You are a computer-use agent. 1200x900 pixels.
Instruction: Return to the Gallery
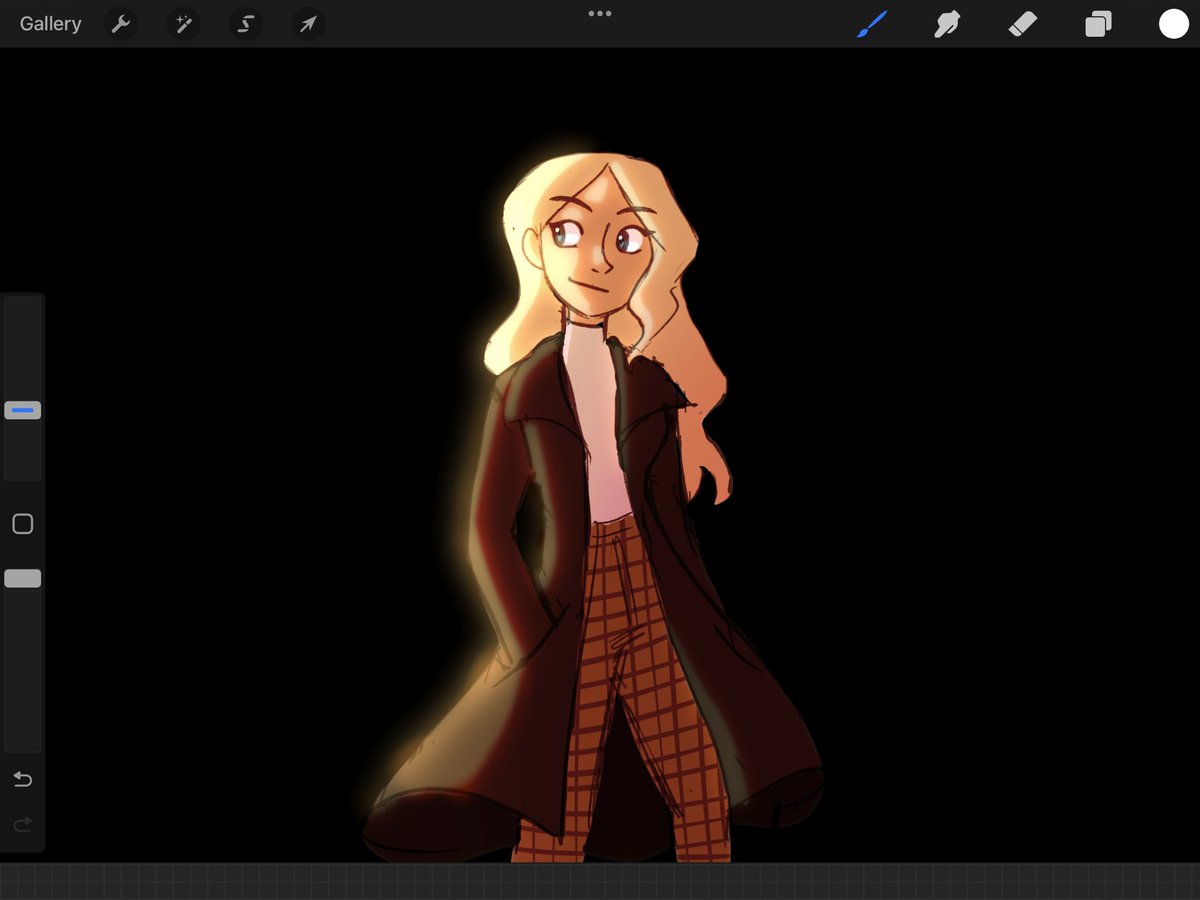(50, 24)
